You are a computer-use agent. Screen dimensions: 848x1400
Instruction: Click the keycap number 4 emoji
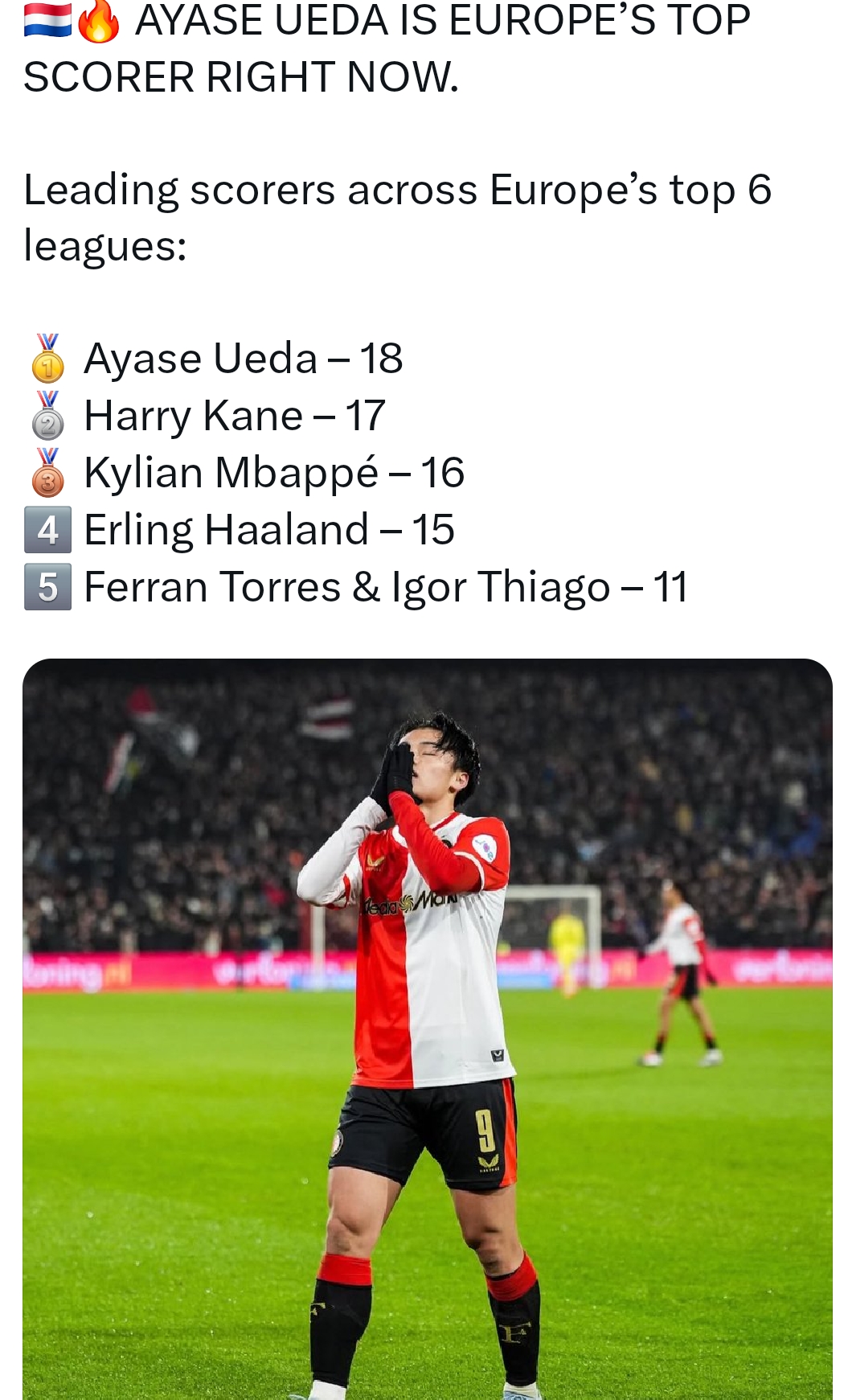(47, 529)
